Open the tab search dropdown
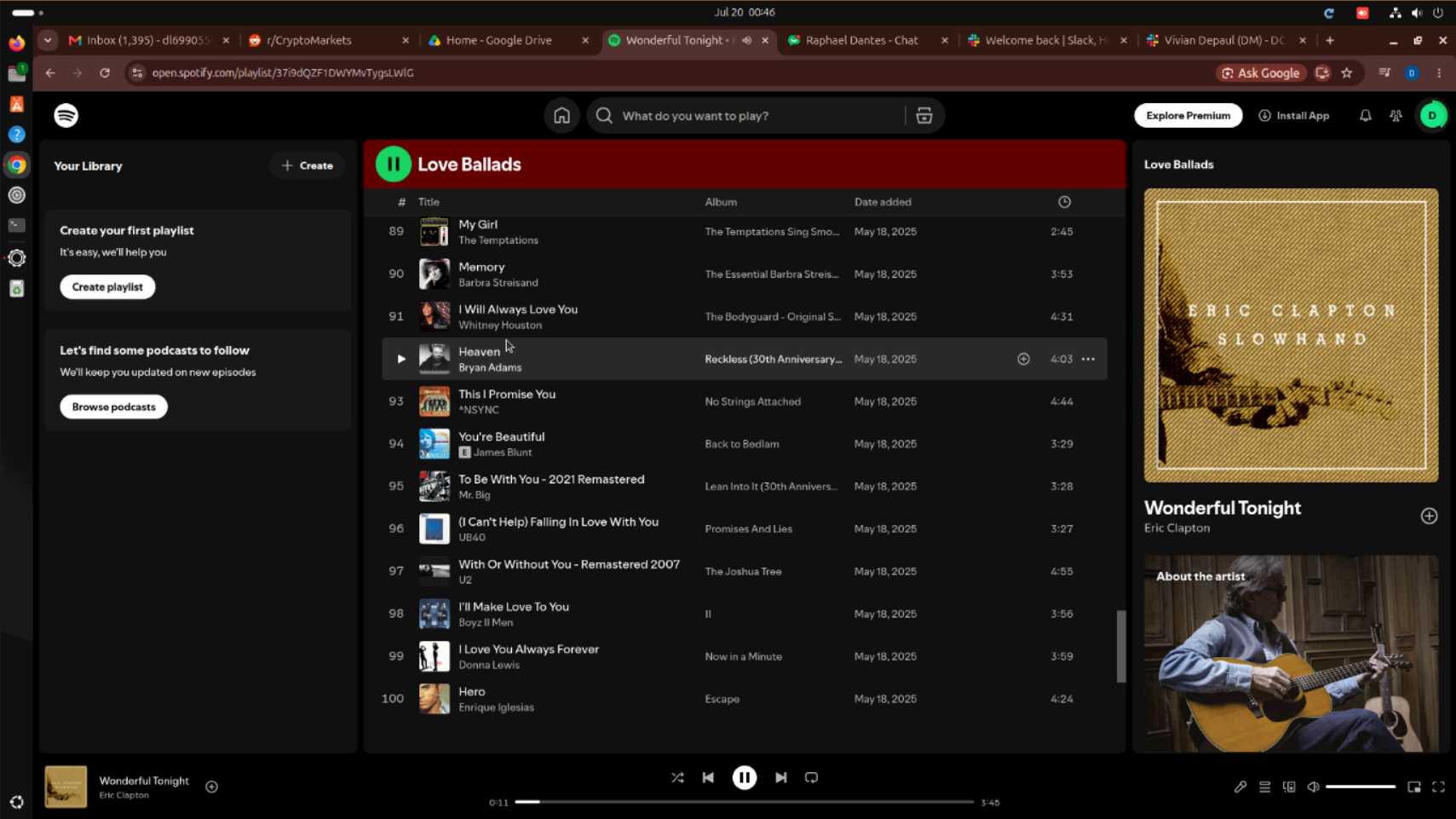The image size is (1456, 819). coord(48,40)
